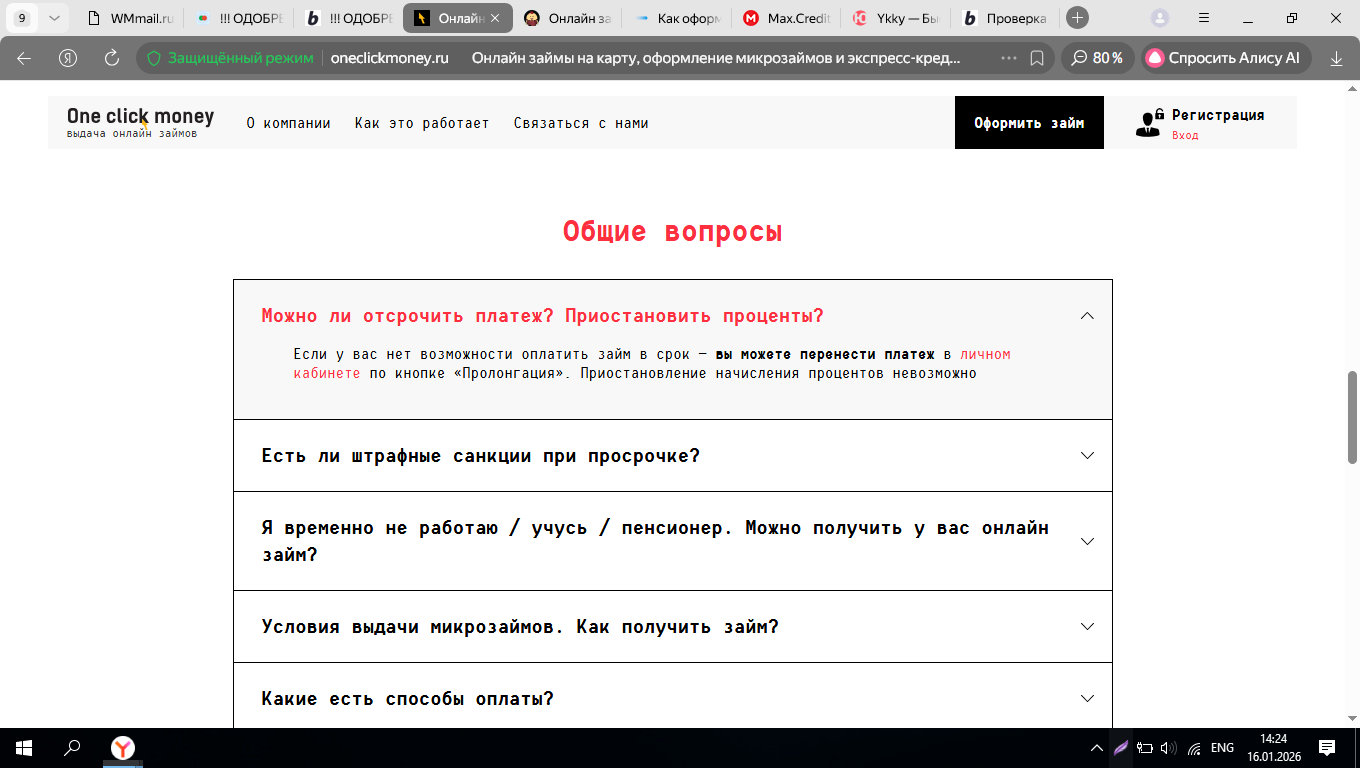Screen dimensions: 1360x768
Task: Click the Общие вопросы heading
Action: click(x=672, y=232)
